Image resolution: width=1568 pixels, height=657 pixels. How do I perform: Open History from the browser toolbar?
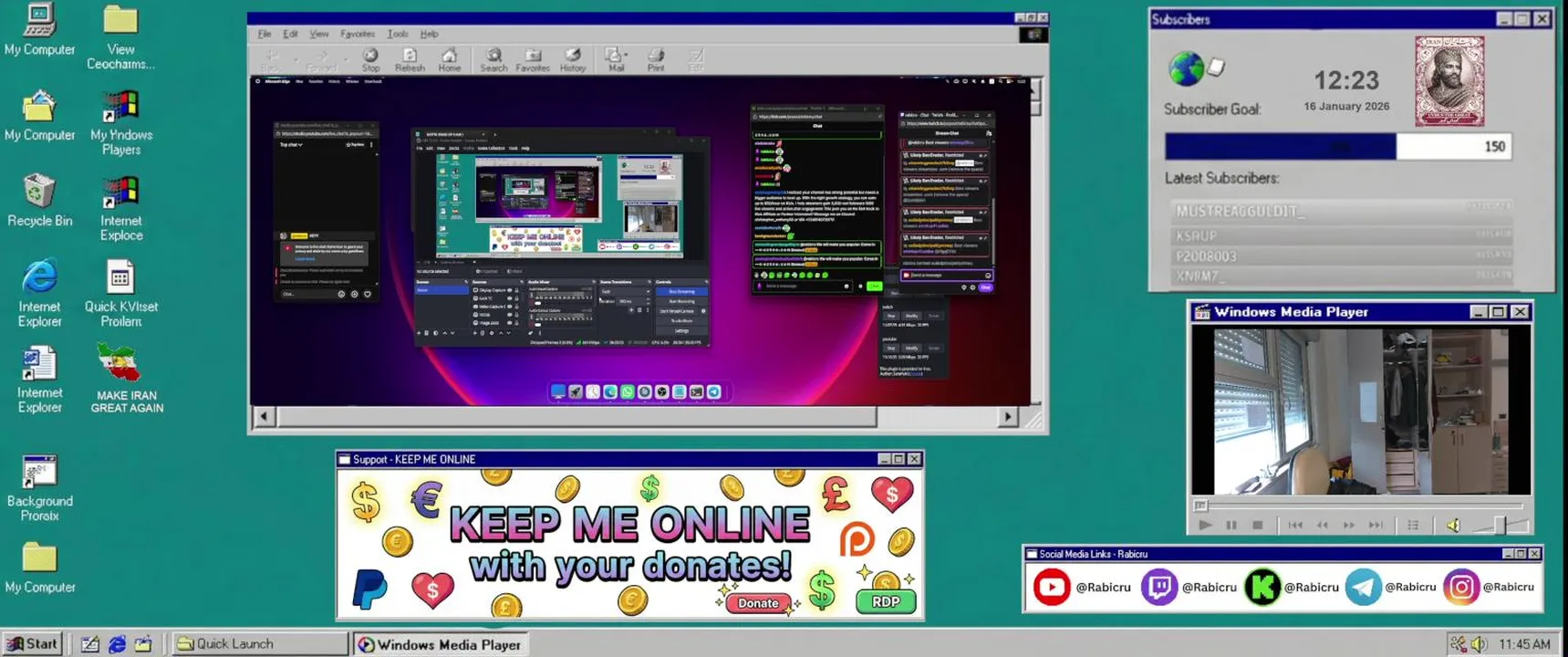573,60
